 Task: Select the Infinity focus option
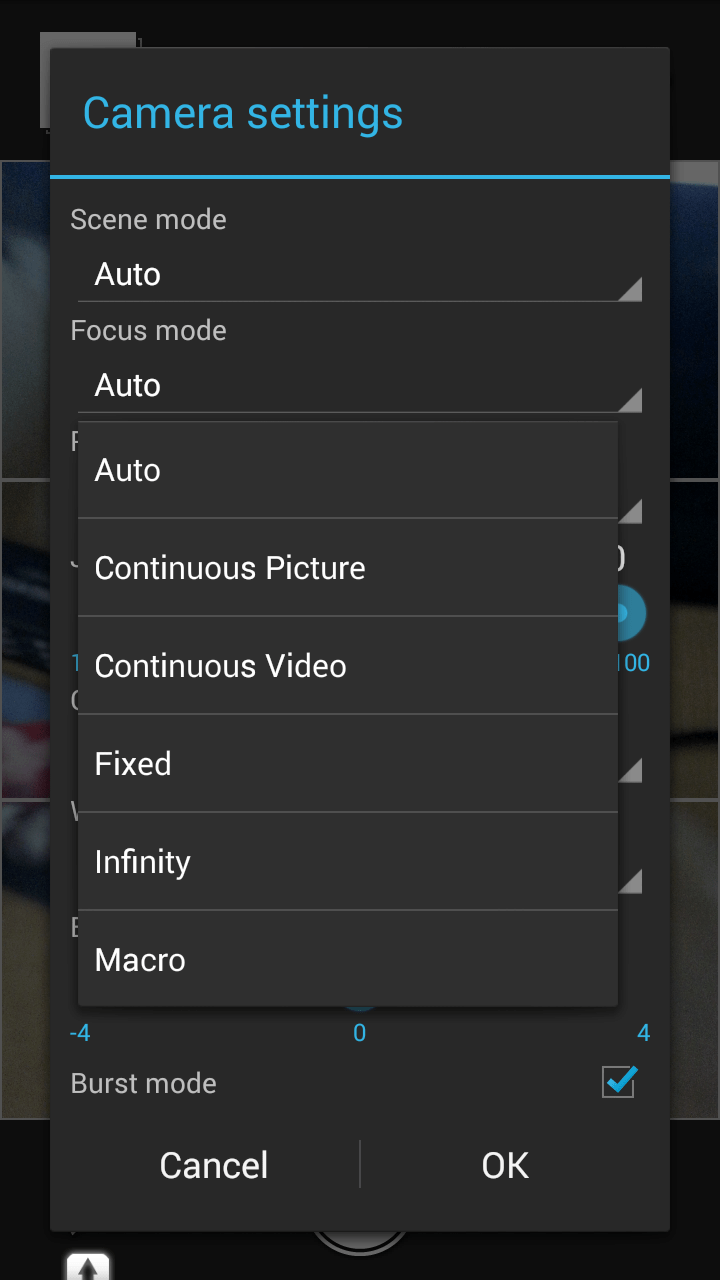click(x=348, y=862)
